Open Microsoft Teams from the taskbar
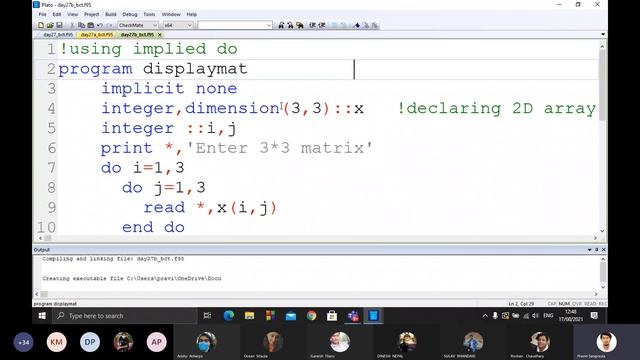The width and height of the screenshot is (640, 360). pyautogui.click(x=353, y=316)
